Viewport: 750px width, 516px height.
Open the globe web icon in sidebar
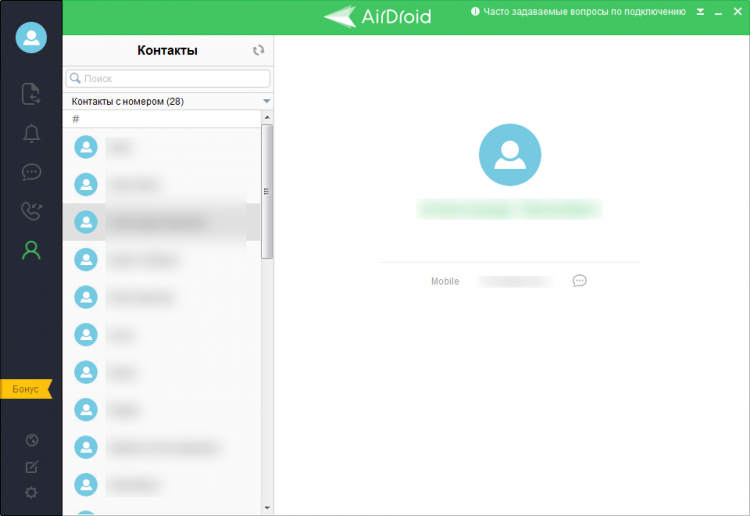(x=32, y=440)
